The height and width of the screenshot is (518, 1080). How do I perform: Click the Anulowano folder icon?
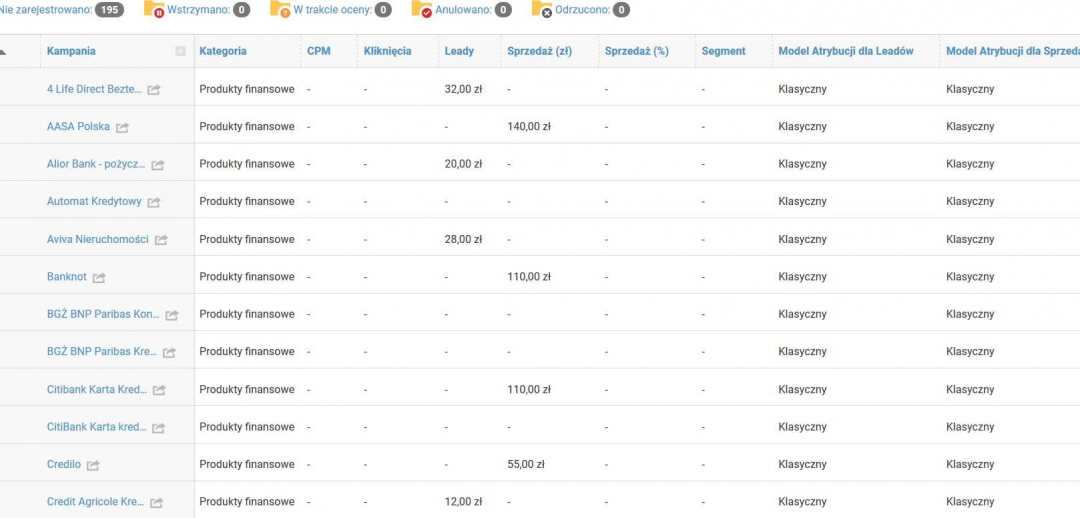422,10
